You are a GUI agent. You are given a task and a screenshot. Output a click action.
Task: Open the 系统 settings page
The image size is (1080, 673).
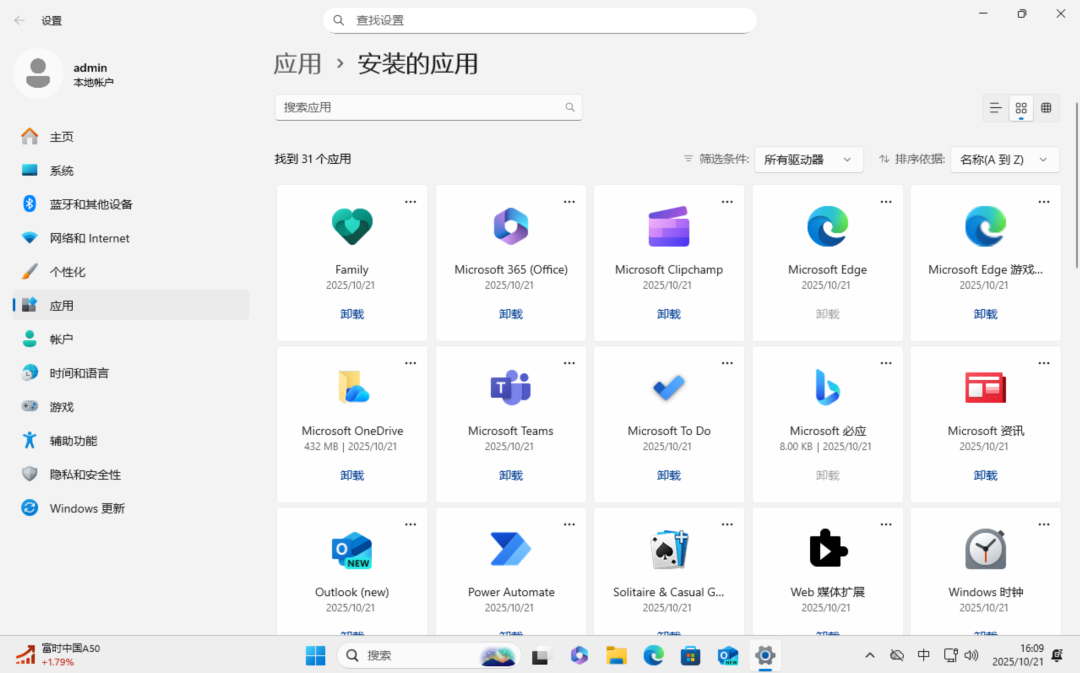(x=131, y=170)
